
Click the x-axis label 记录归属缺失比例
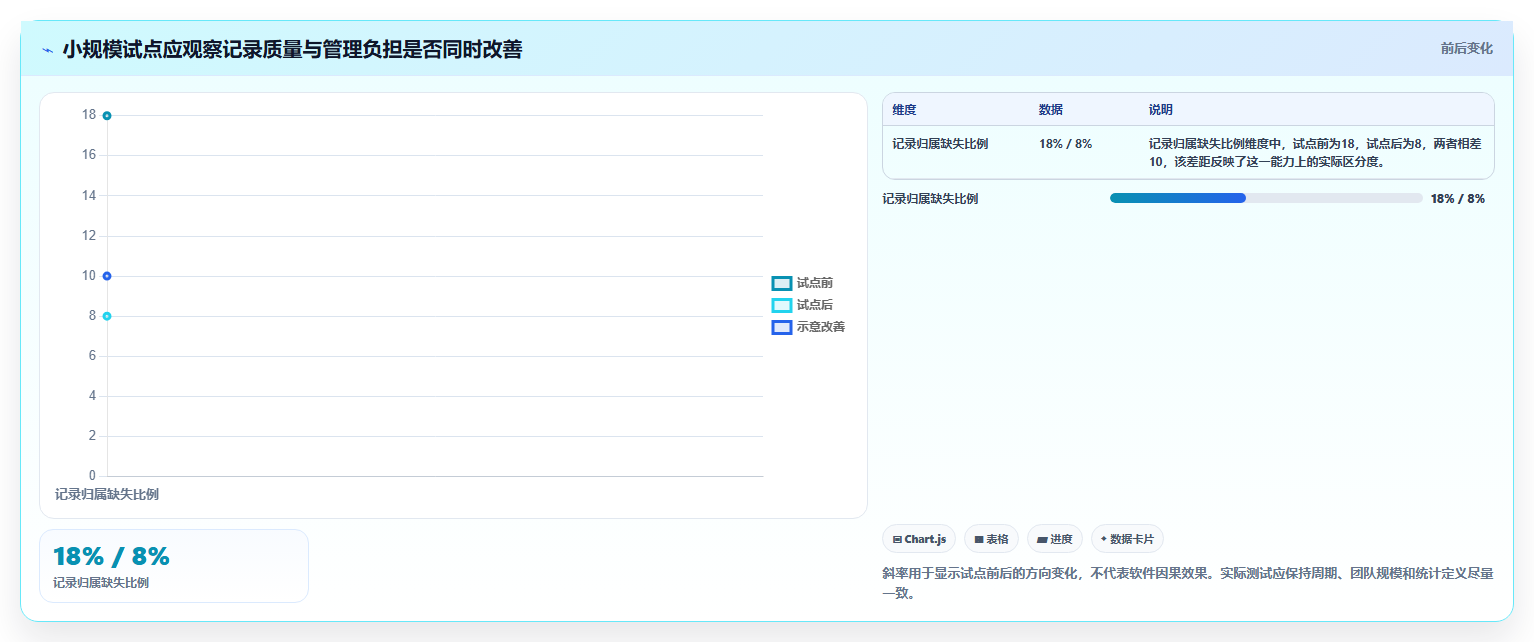click(x=107, y=494)
